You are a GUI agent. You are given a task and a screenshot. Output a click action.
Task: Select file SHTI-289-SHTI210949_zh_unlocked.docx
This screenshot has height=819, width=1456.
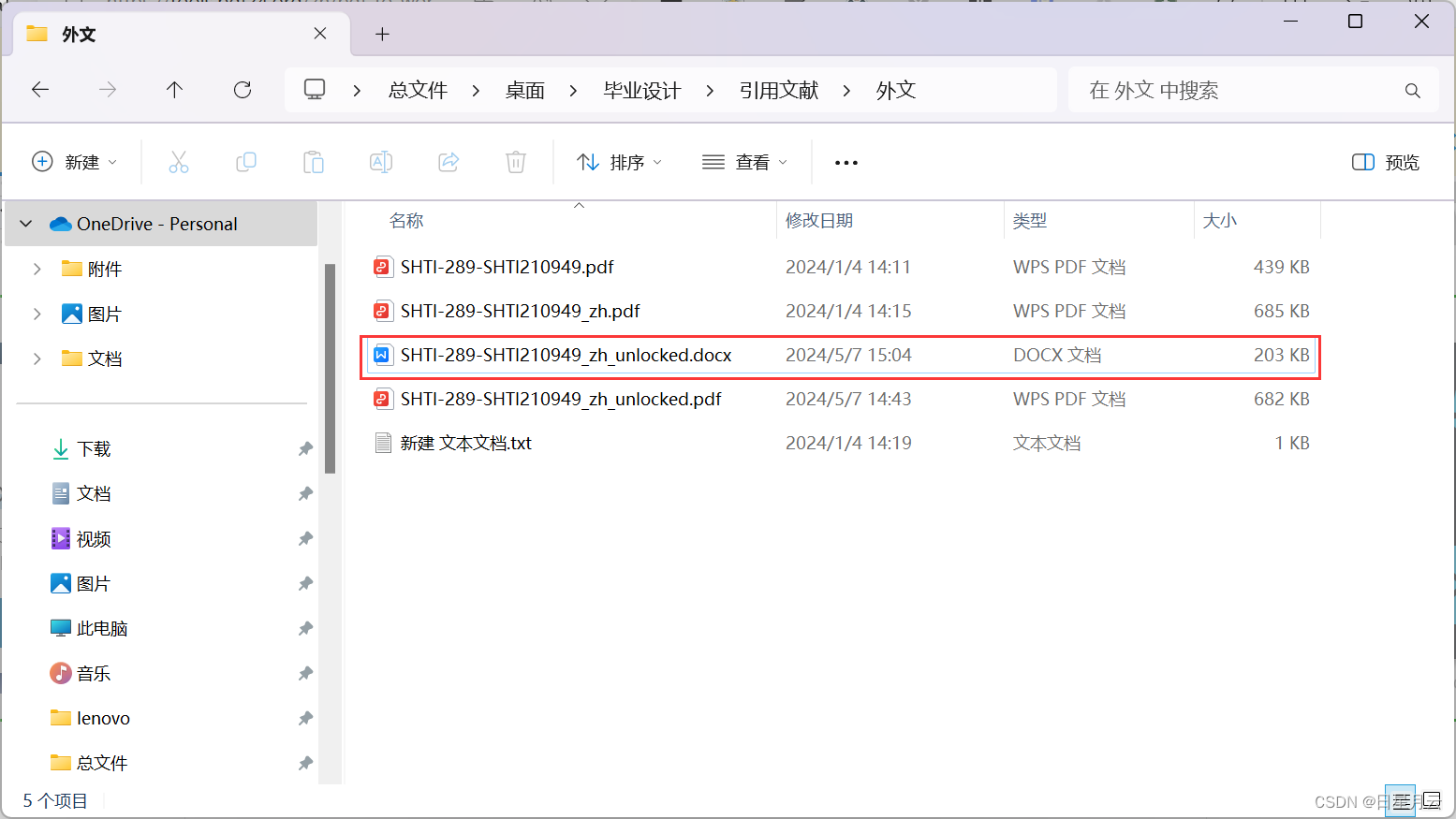pos(840,355)
